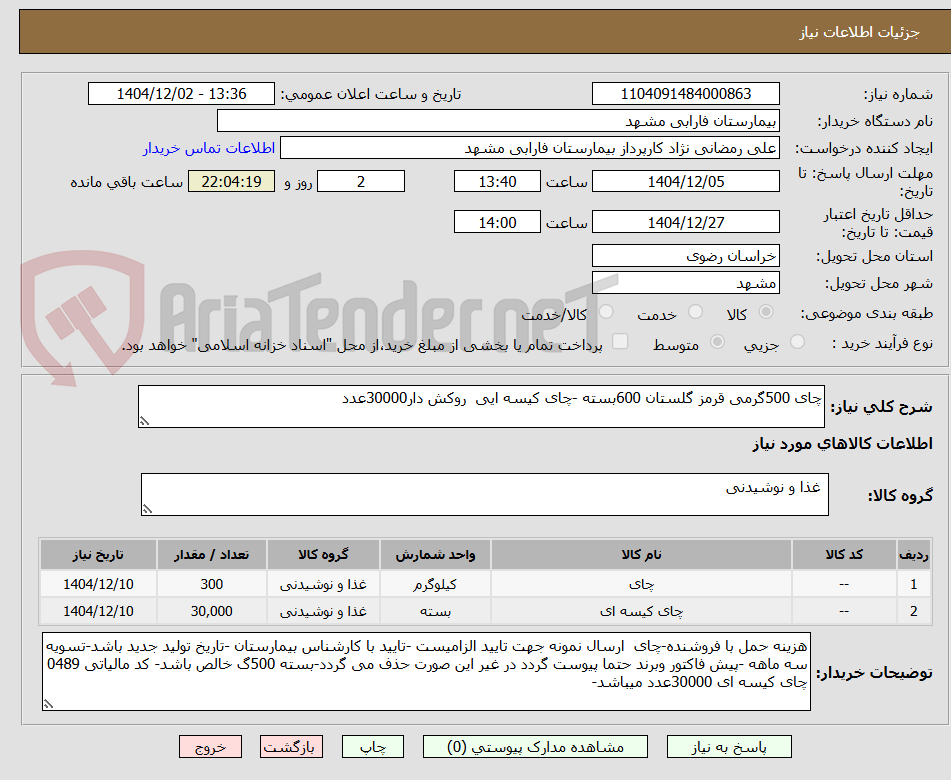Viewport: 951px width, 780px height.
Task: Click the گروه کالا column header
Action: 323,554
